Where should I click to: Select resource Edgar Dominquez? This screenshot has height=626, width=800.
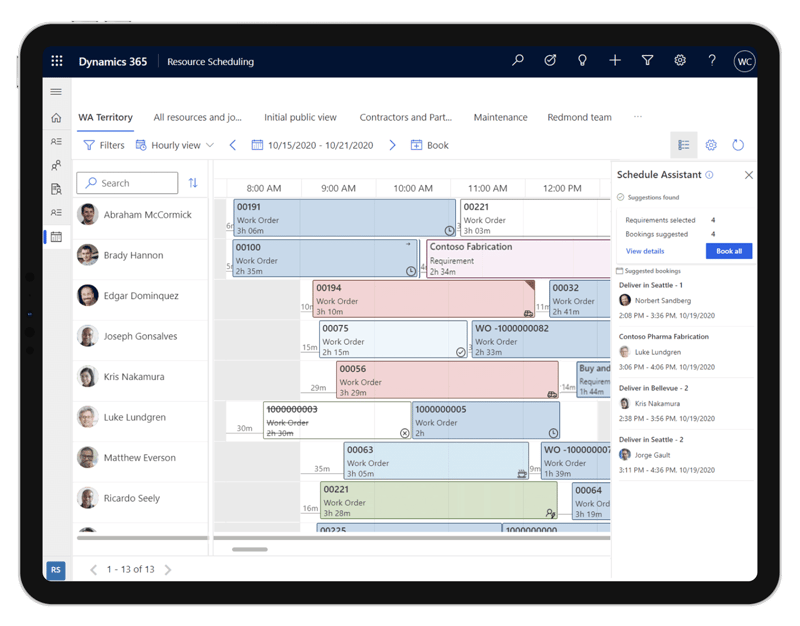point(140,296)
